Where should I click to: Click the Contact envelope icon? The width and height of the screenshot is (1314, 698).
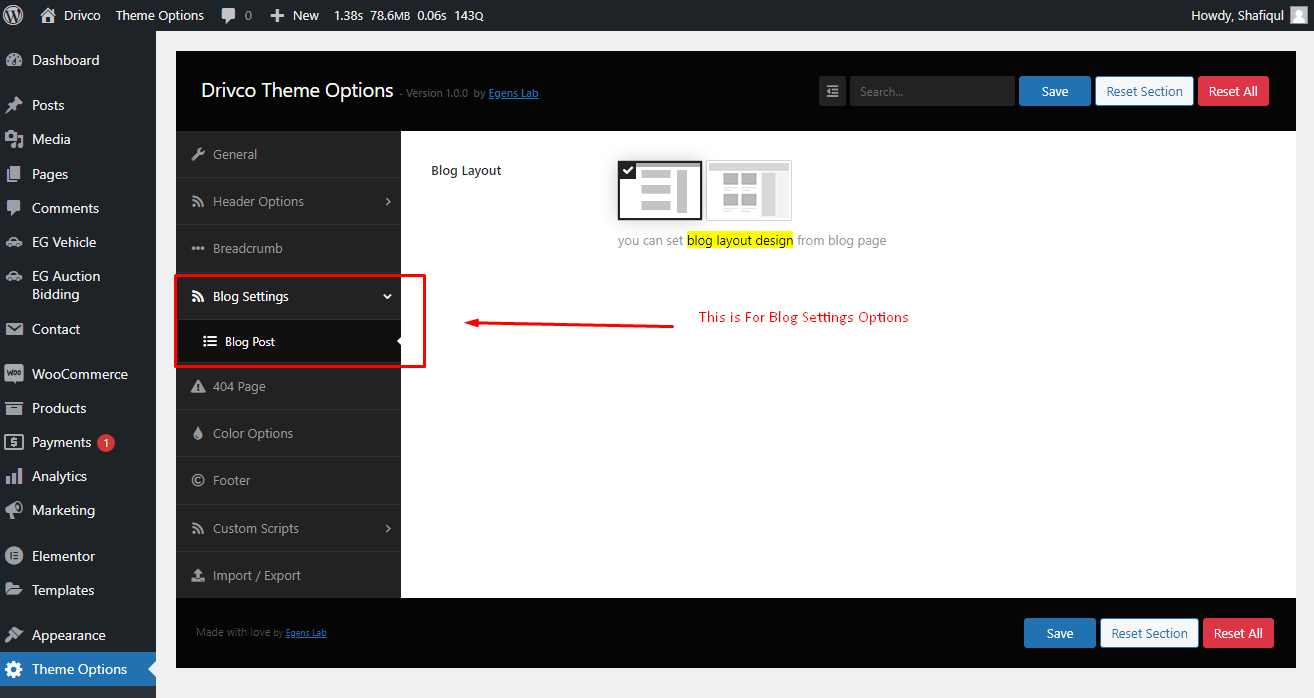coord(14,329)
